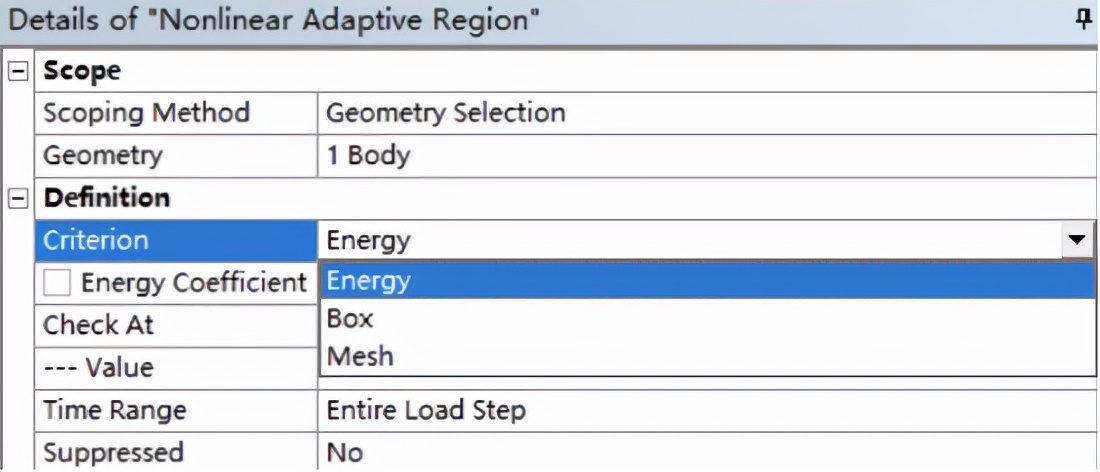Image resolution: width=1100 pixels, height=472 pixels.
Task: Choose Box criterion option
Action: 350,319
